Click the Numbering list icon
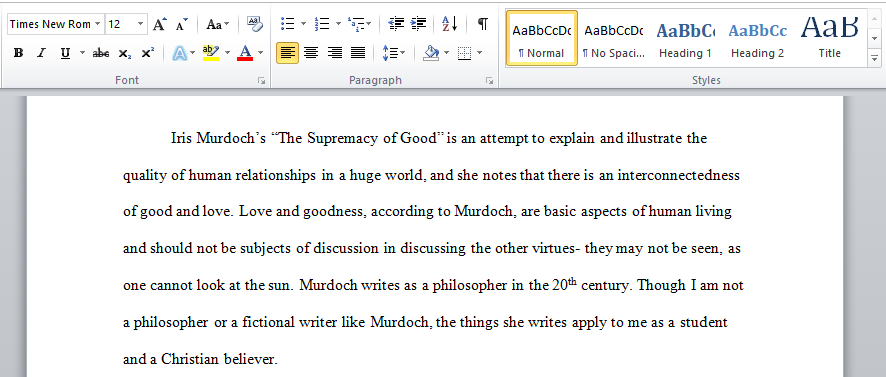This screenshot has width=886, height=377. [x=322, y=24]
